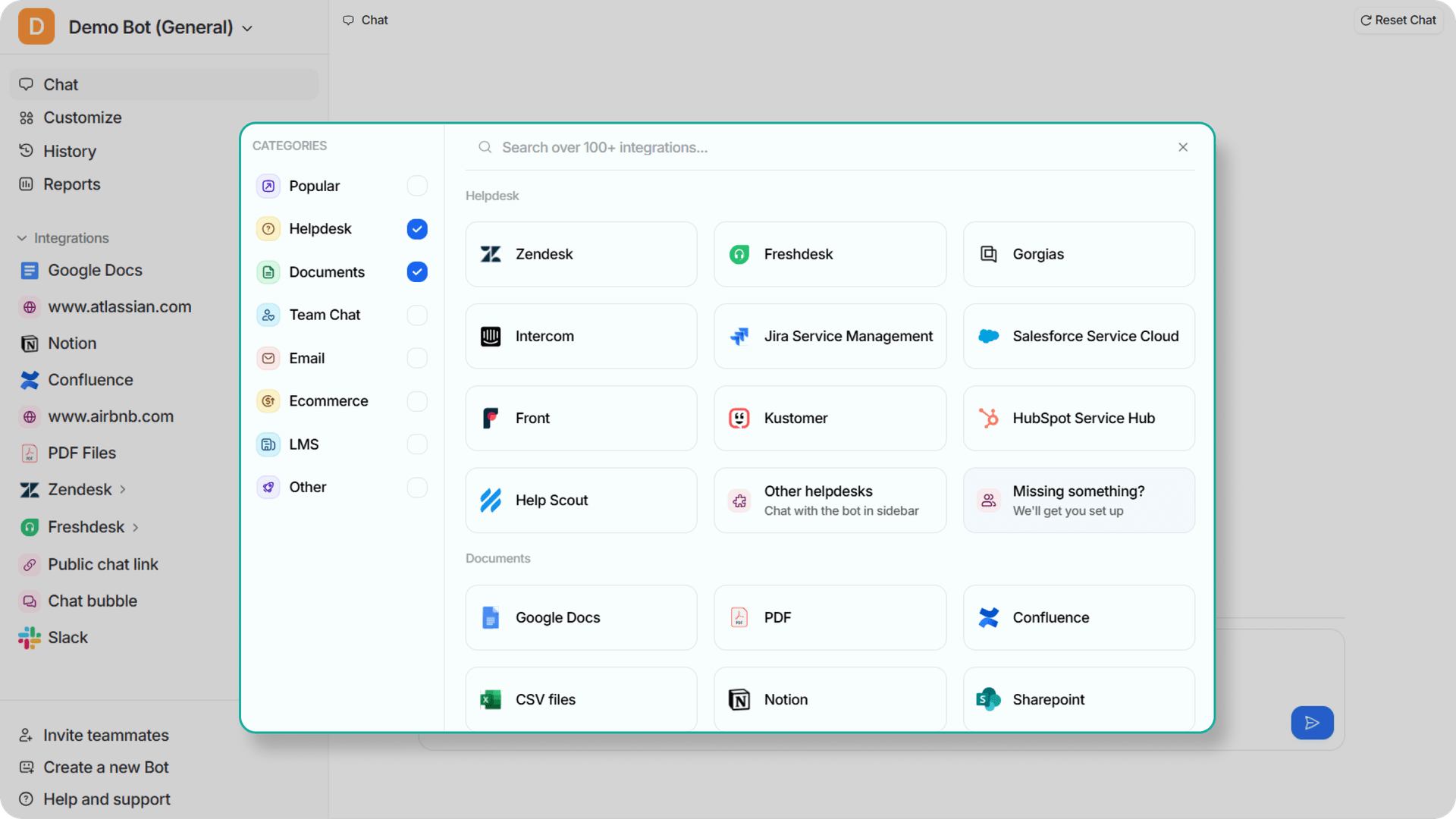Screen dimensions: 1456x819
Task: Click the Sharepoint logo icon
Action: [989, 699]
